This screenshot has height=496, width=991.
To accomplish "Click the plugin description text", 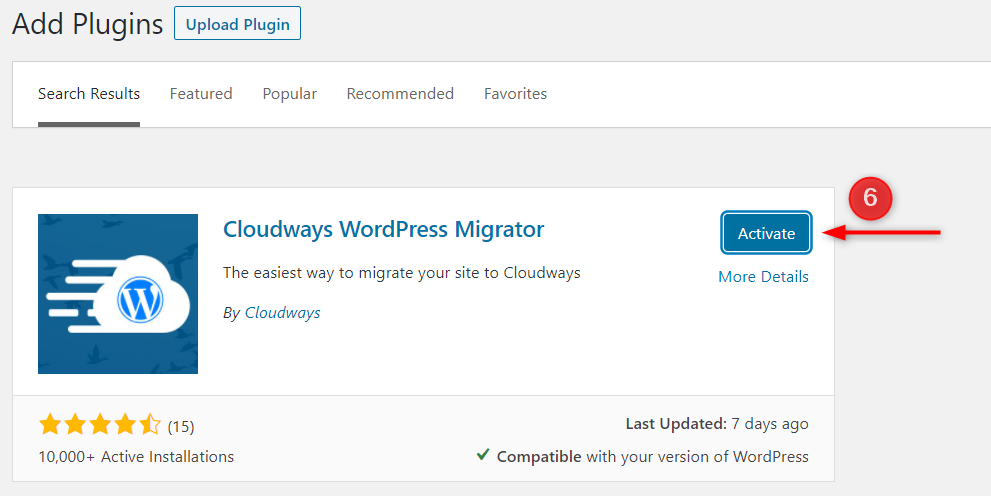I will 401,274.
